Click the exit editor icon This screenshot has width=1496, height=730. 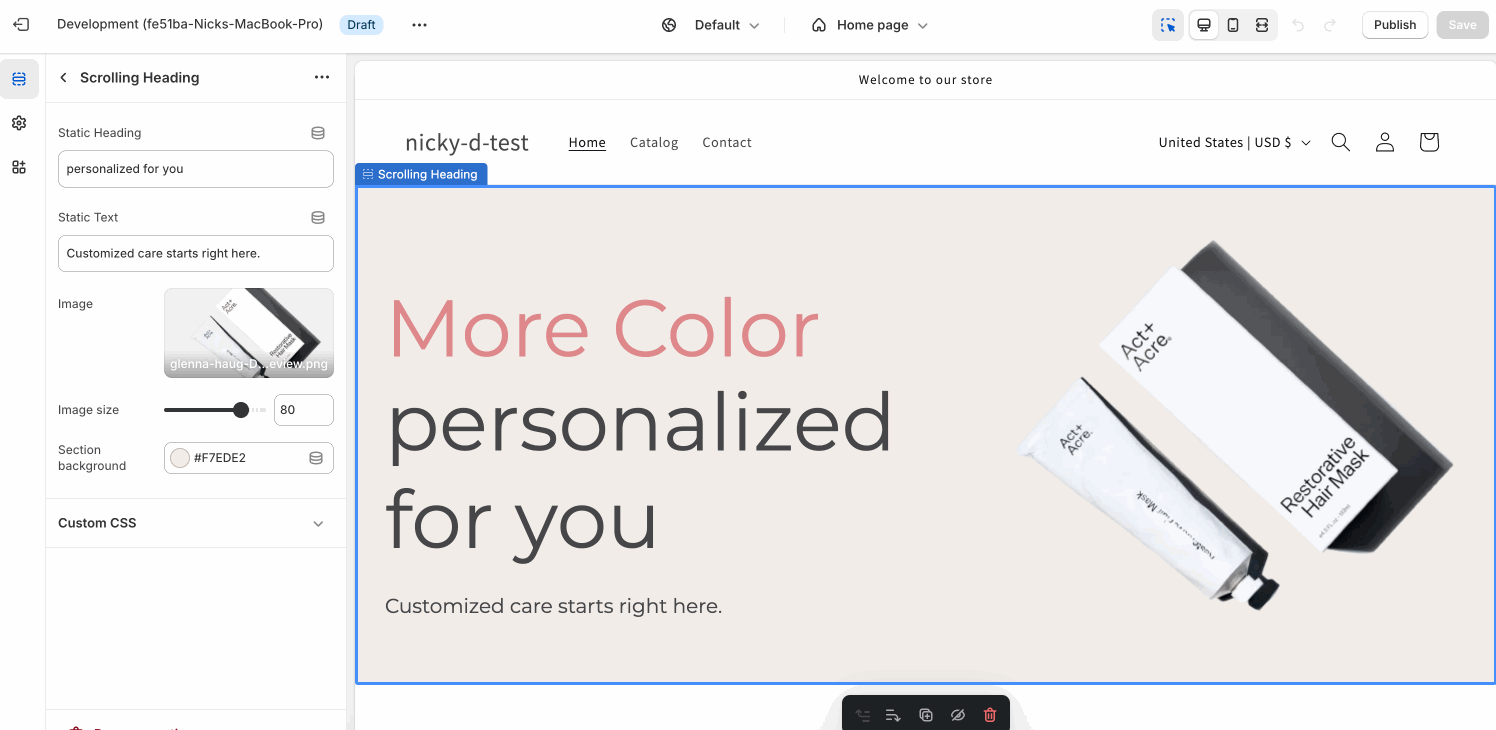(21, 25)
